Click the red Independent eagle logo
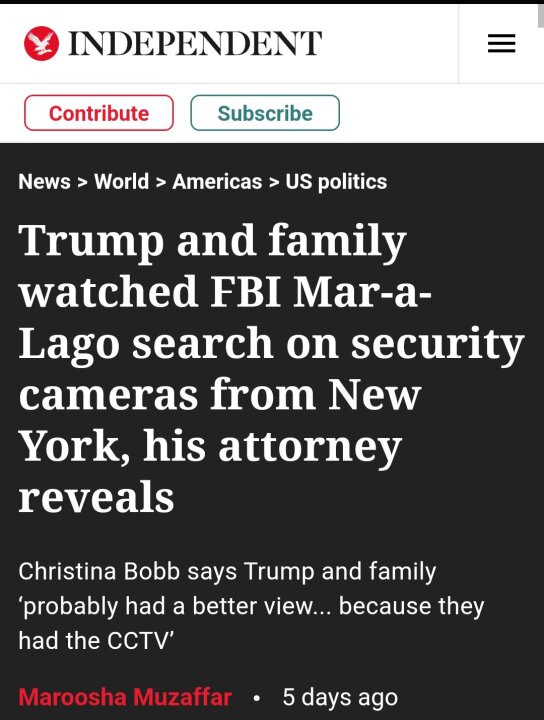 click(41, 44)
